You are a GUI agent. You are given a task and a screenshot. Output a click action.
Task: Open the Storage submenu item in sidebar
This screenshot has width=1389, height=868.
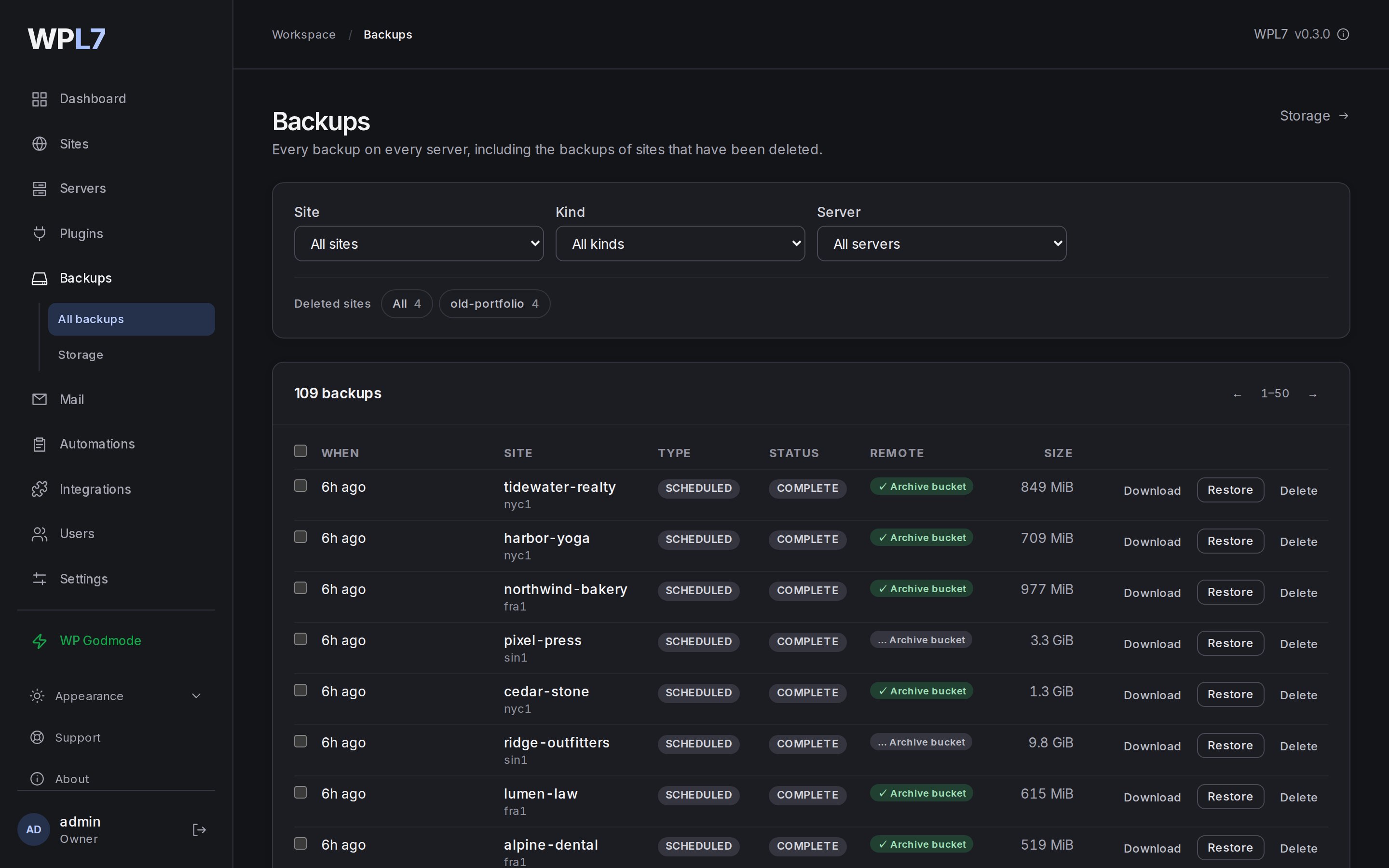(132, 355)
